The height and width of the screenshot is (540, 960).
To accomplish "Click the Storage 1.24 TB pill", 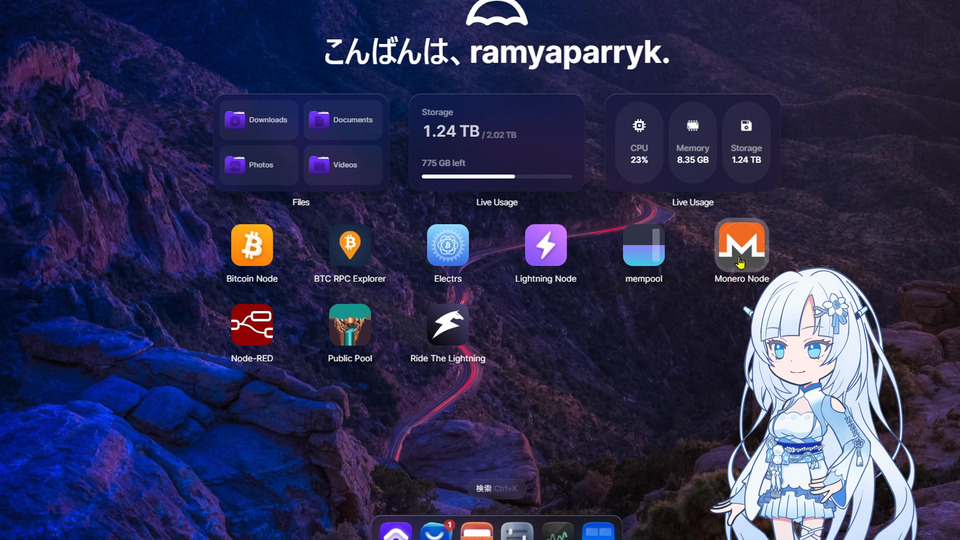I will [746, 143].
